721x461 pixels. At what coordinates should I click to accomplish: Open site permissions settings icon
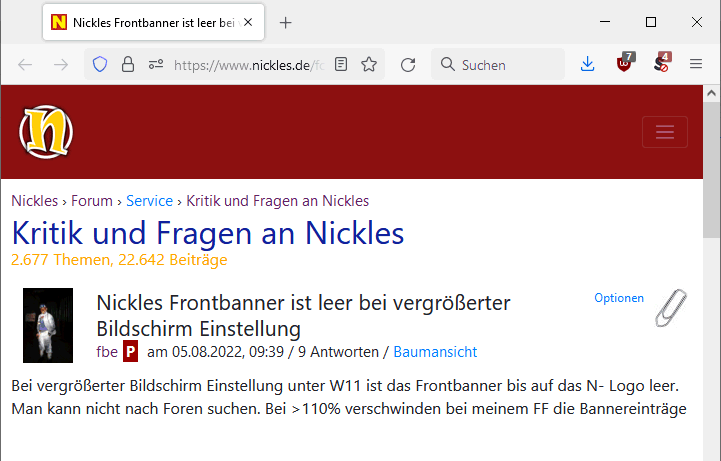(x=156, y=64)
